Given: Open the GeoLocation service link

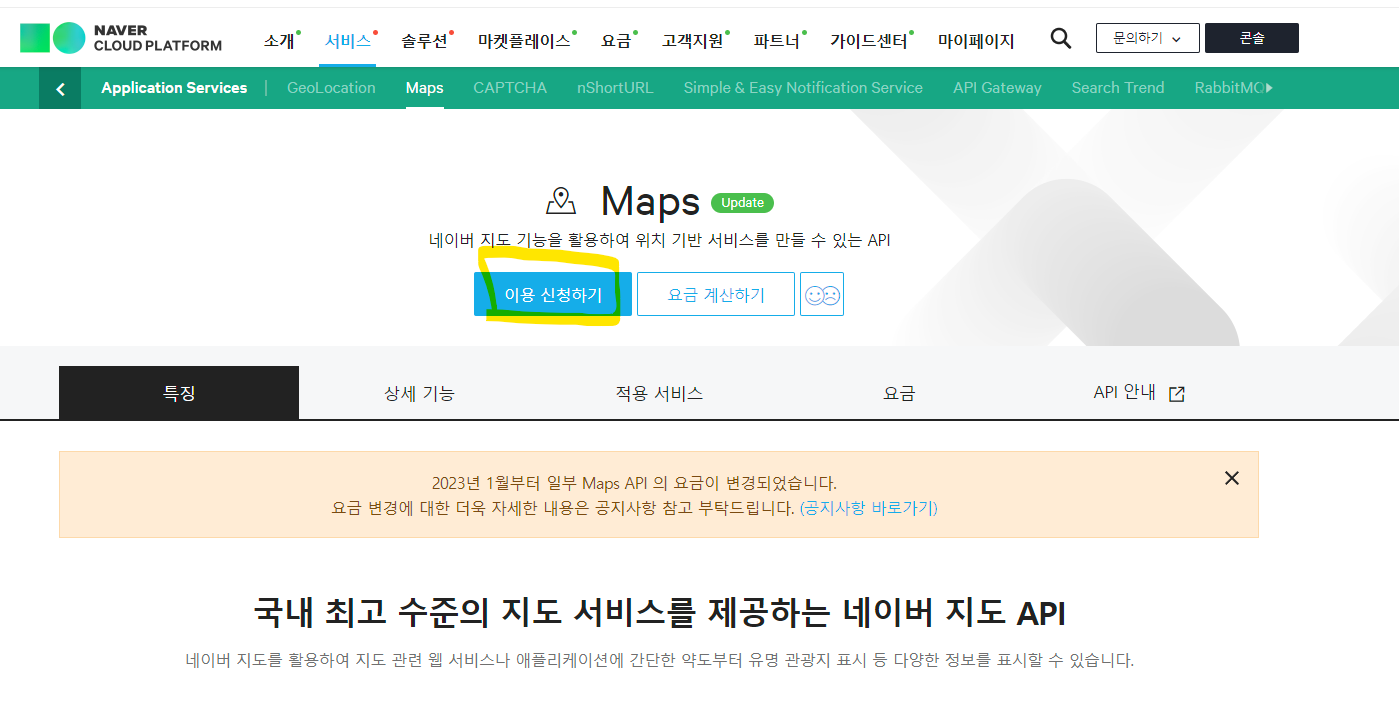Looking at the screenshot, I should (x=331, y=88).
